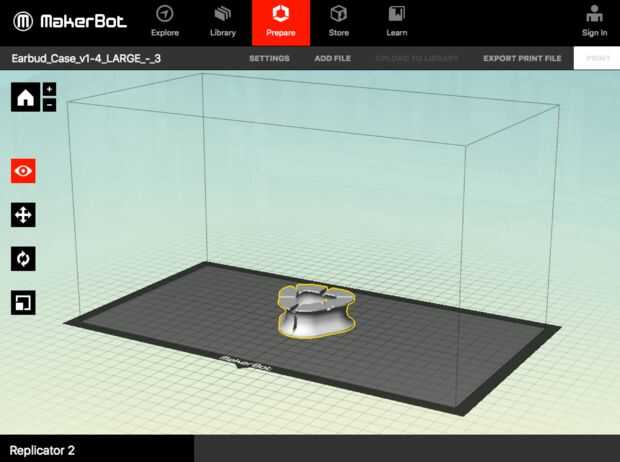Click the Replicator 2 printer label
The width and height of the screenshot is (620, 462).
coord(42,450)
